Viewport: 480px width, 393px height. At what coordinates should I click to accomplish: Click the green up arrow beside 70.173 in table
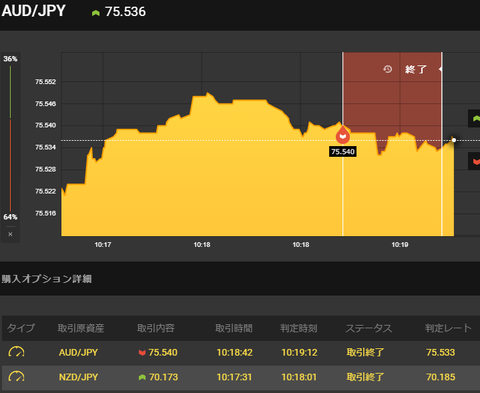point(142,377)
